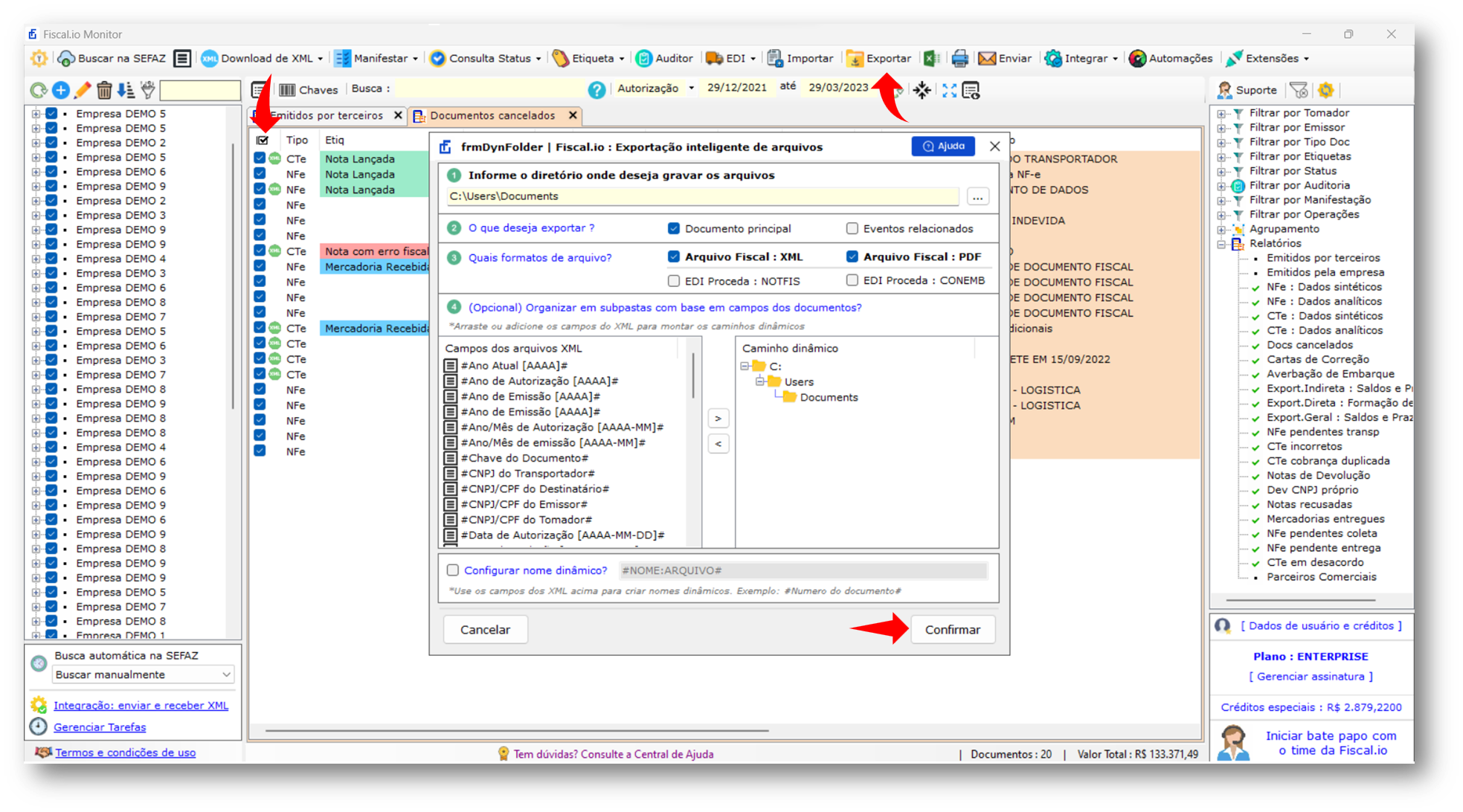Click the Importar toolbar icon

coord(775,58)
